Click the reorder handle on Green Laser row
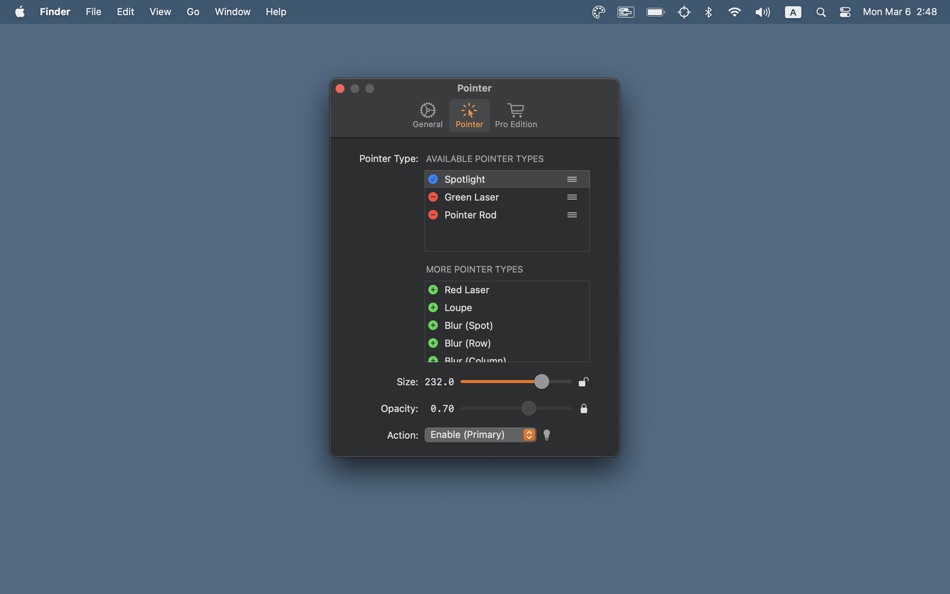 [x=572, y=197]
